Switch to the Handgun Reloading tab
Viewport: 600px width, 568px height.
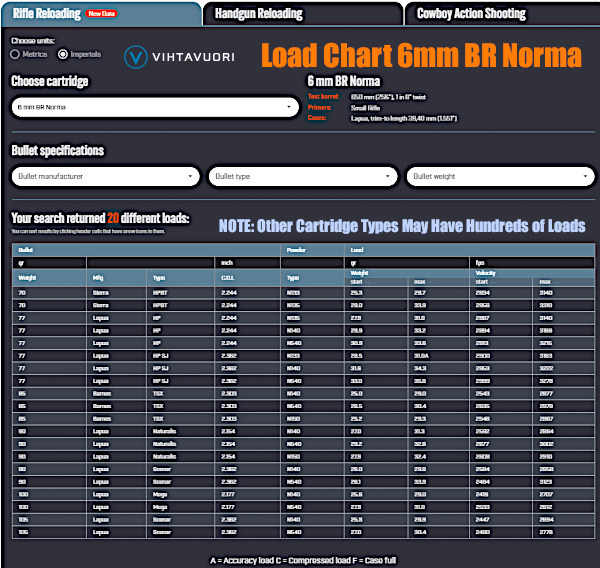[303, 14]
